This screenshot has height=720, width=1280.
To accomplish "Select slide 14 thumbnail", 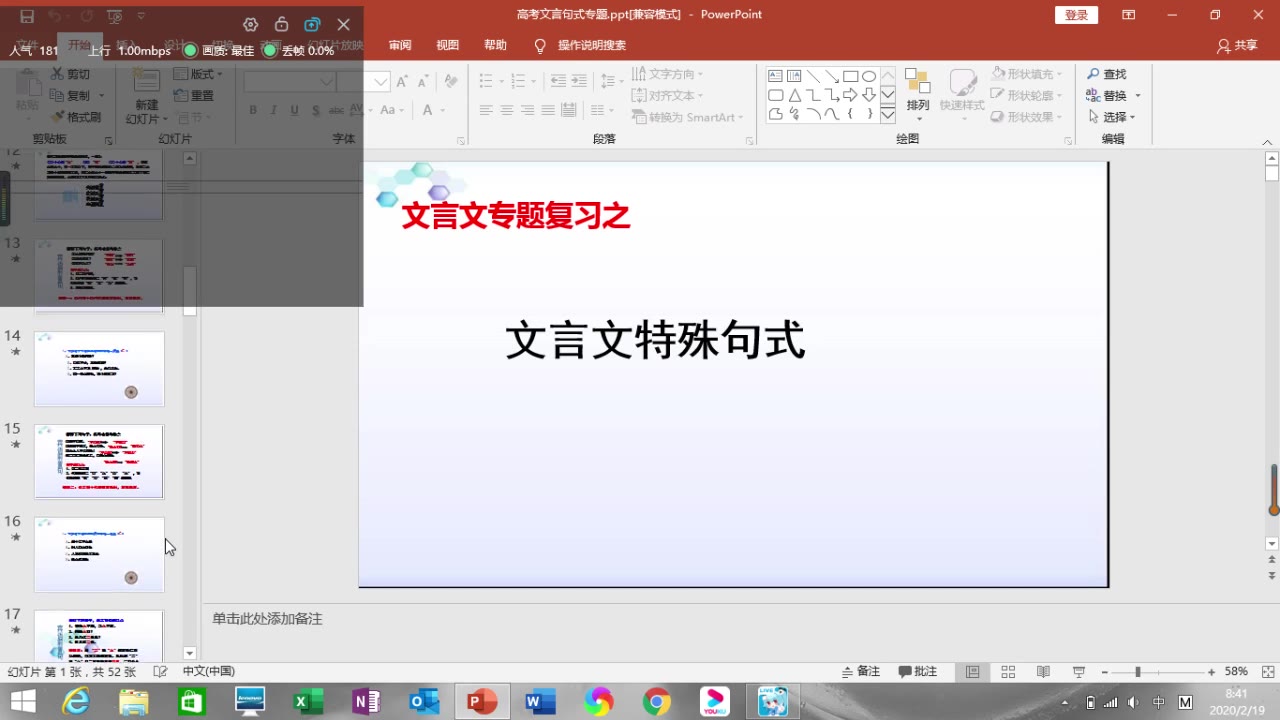I will tap(99, 369).
